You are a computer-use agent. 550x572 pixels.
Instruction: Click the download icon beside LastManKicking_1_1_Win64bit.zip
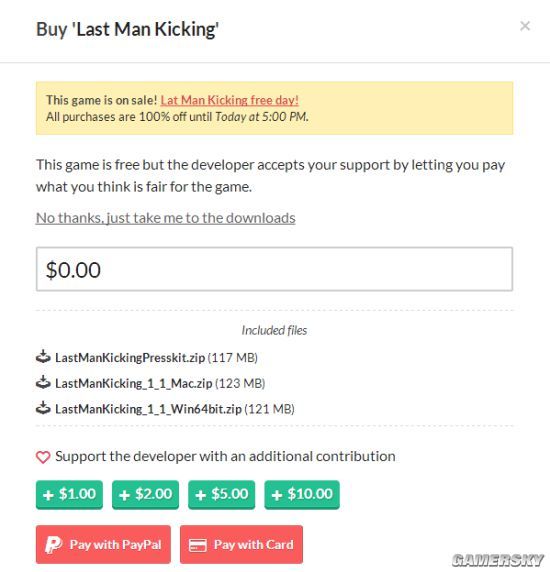pyautogui.click(x=43, y=408)
